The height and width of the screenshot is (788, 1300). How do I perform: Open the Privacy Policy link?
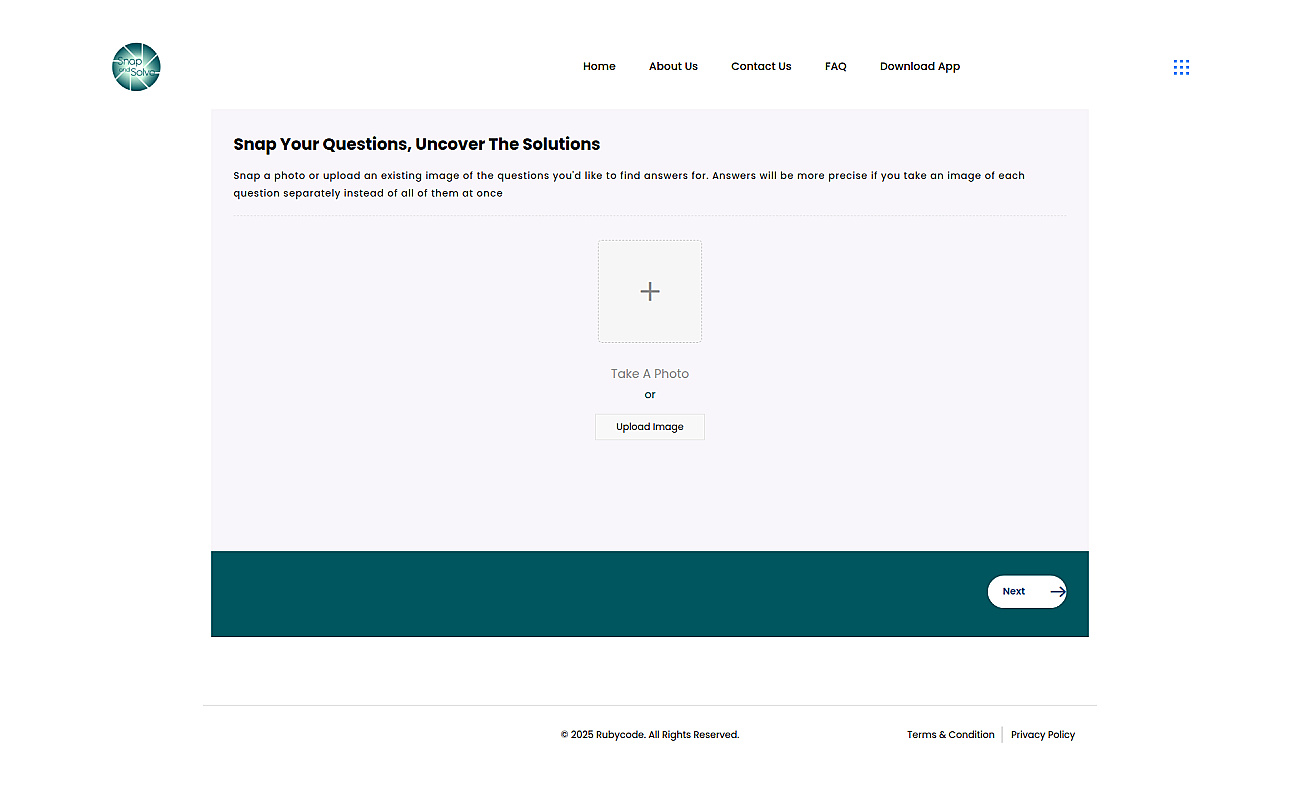[x=1043, y=734]
